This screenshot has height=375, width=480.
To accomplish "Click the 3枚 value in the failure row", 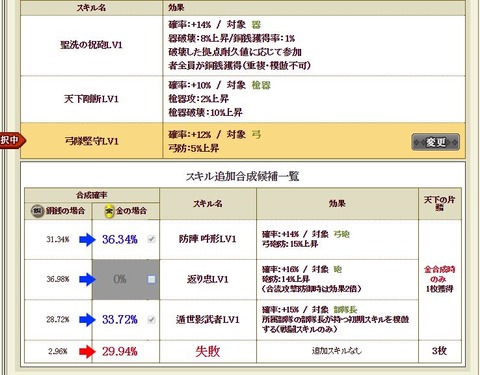I will [x=439, y=351].
